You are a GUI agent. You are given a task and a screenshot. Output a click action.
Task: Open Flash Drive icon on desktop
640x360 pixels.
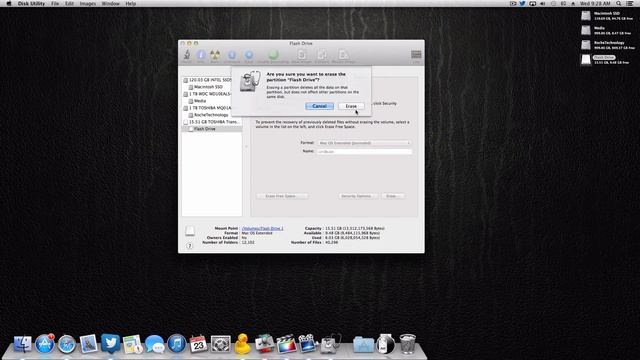pyautogui.click(x=586, y=60)
